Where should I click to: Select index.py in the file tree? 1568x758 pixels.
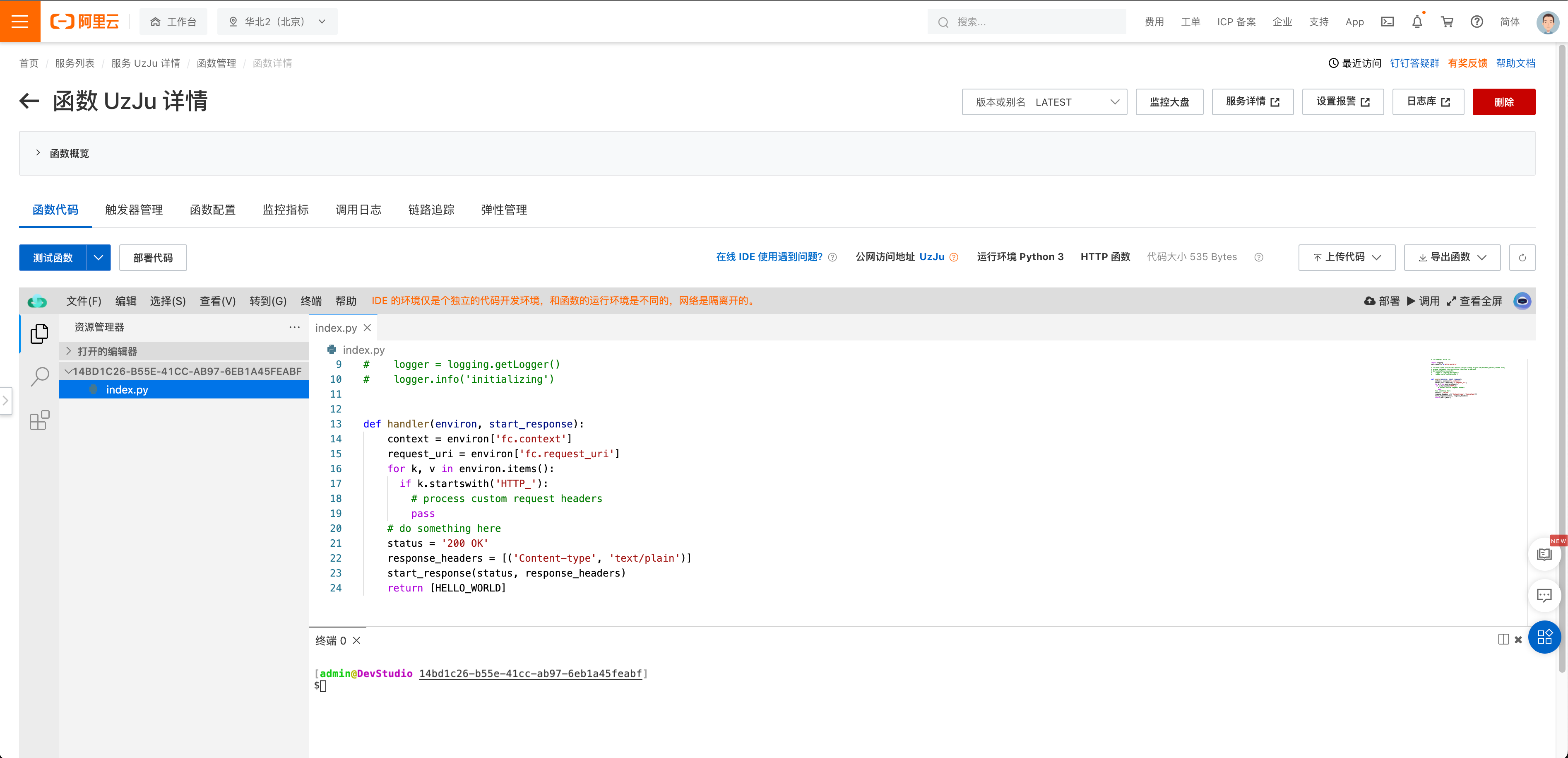pos(184,390)
